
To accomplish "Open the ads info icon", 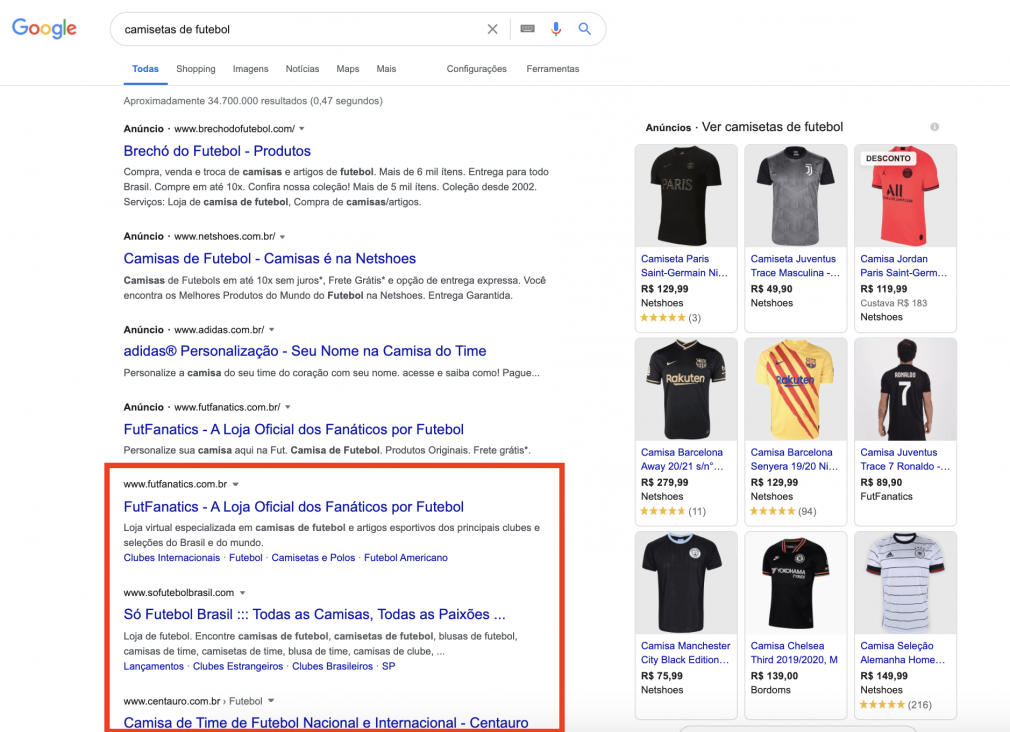I will tap(935, 127).
